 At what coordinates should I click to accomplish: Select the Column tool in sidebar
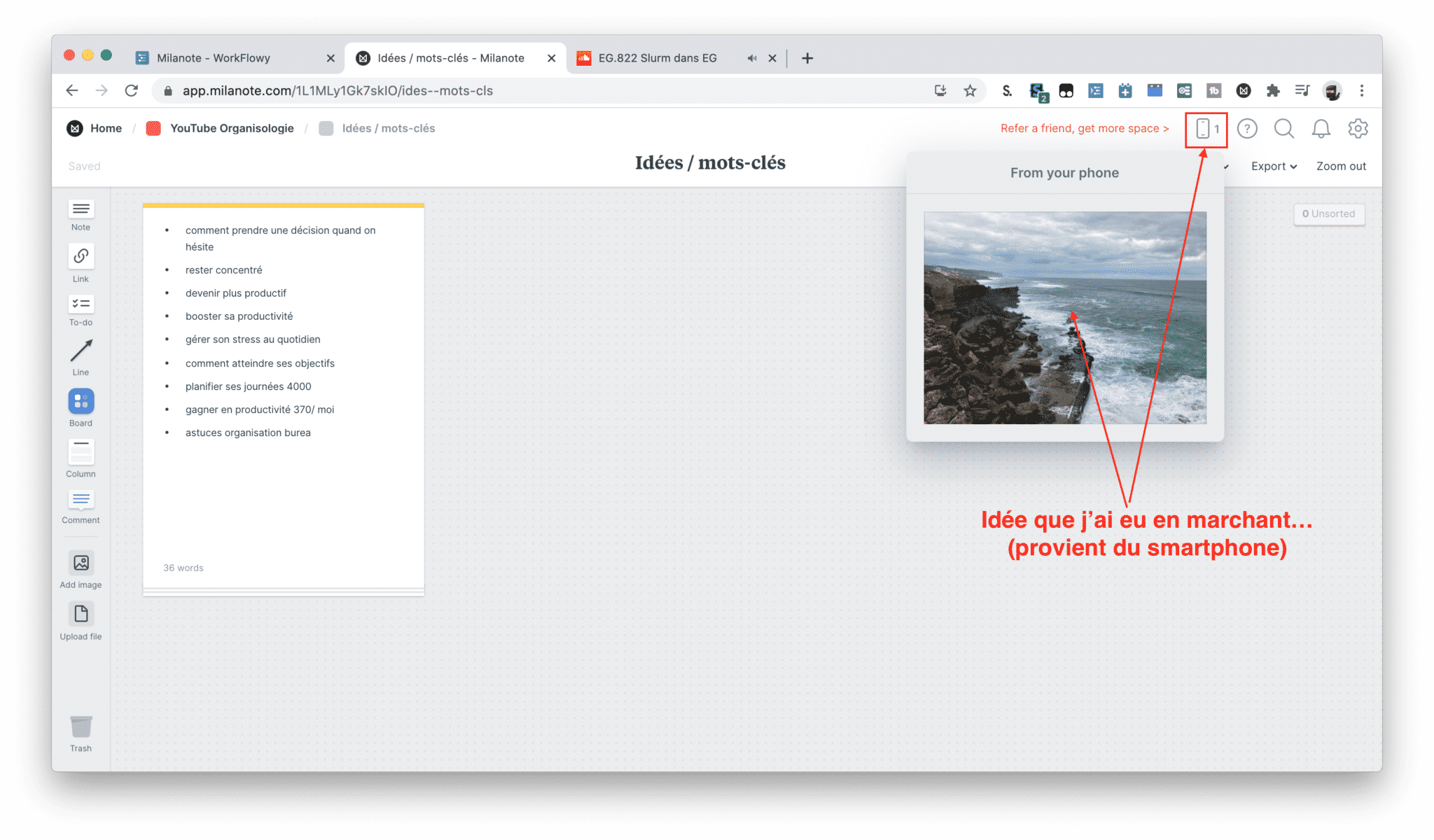81,458
